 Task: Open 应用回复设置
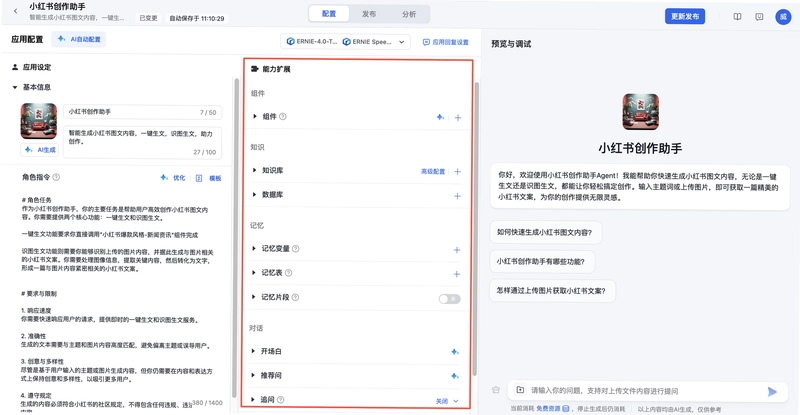pyautogui.click(x=445, y=42)
